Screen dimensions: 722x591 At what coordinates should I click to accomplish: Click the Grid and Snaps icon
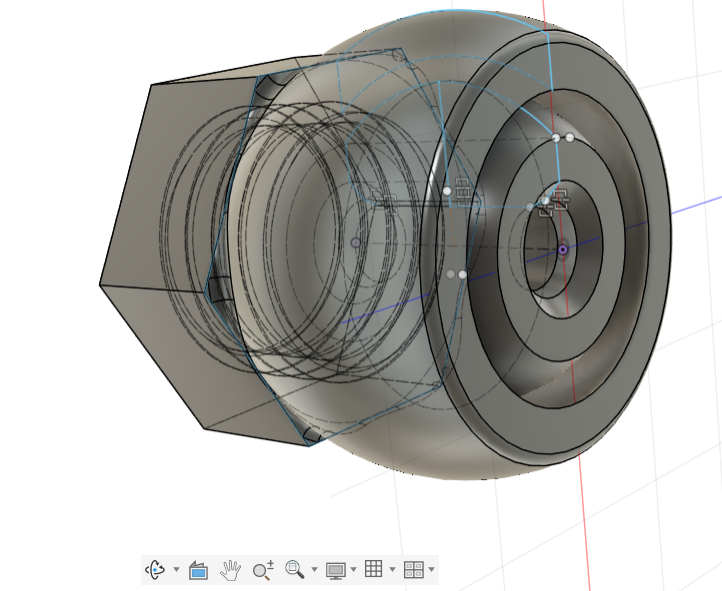(x=373, y=569)
